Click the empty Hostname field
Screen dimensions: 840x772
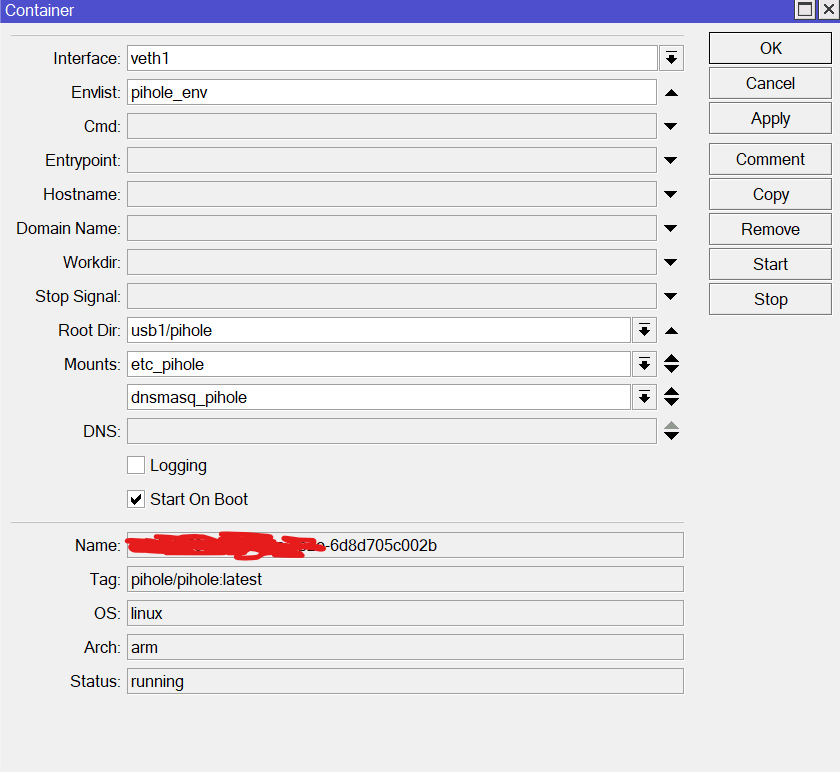pyautogui.click(x=392, y=194)
